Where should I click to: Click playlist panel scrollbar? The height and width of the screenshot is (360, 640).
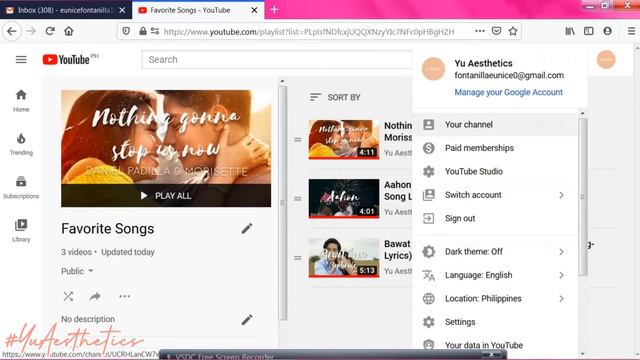click(282, 203)
